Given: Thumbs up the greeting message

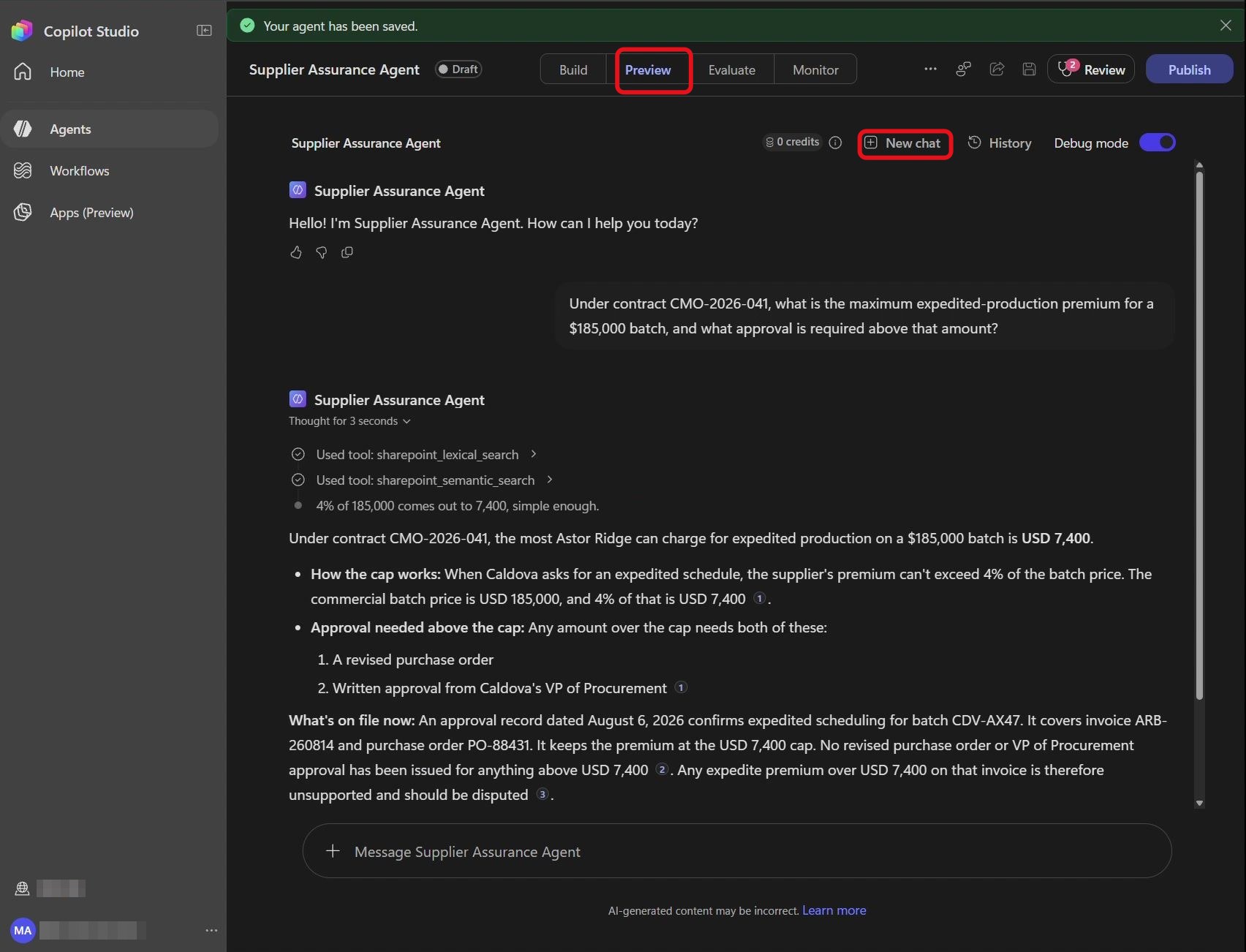Looking at the screenshot, I should point(295,252).
